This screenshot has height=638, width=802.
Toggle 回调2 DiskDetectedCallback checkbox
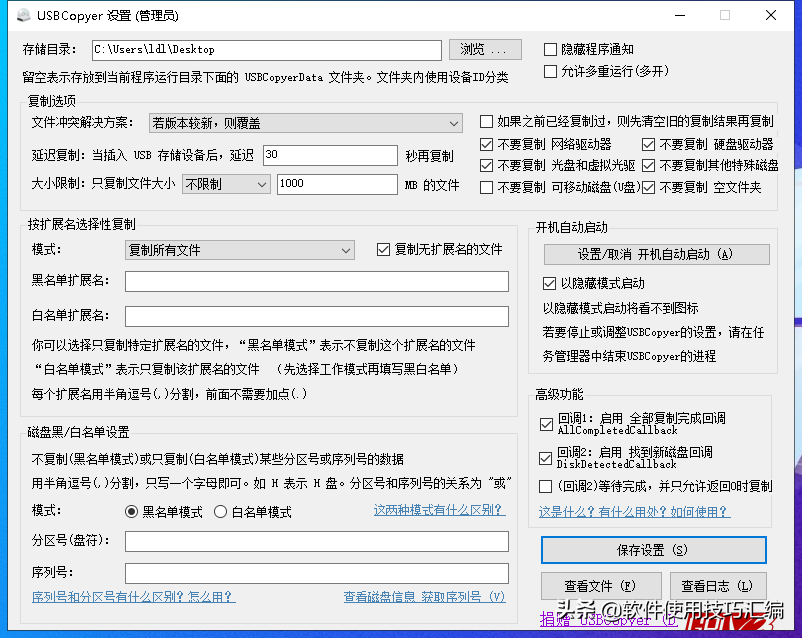click(545, 458)
